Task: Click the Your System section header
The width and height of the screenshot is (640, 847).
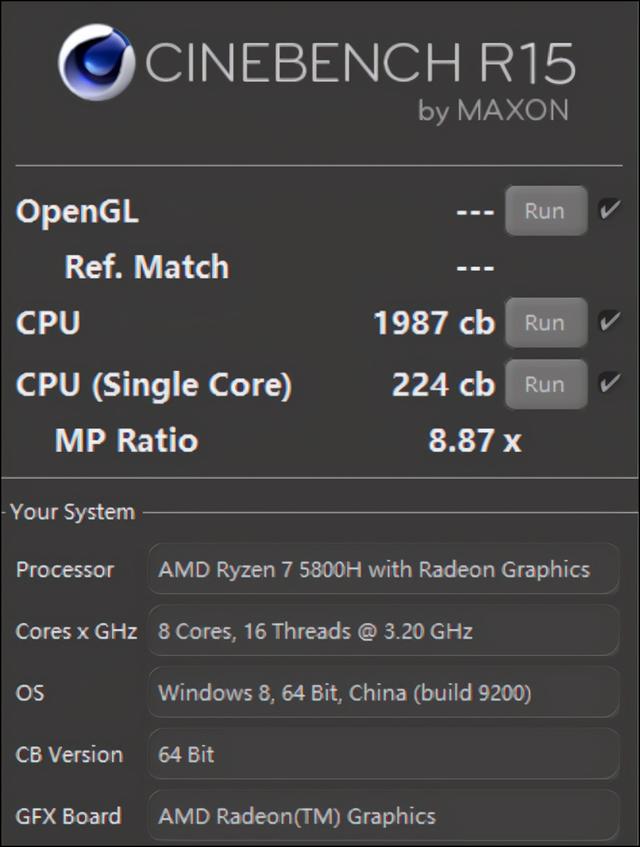Action: click(72, 512)
